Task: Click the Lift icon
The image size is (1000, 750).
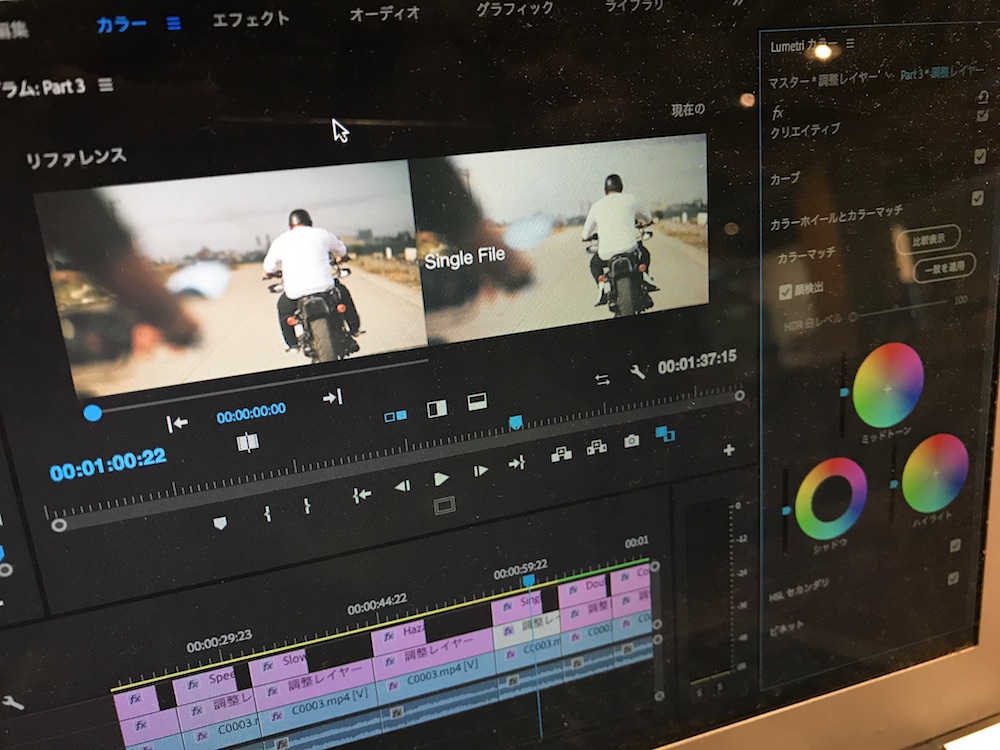Action: (x=561, y=454)
